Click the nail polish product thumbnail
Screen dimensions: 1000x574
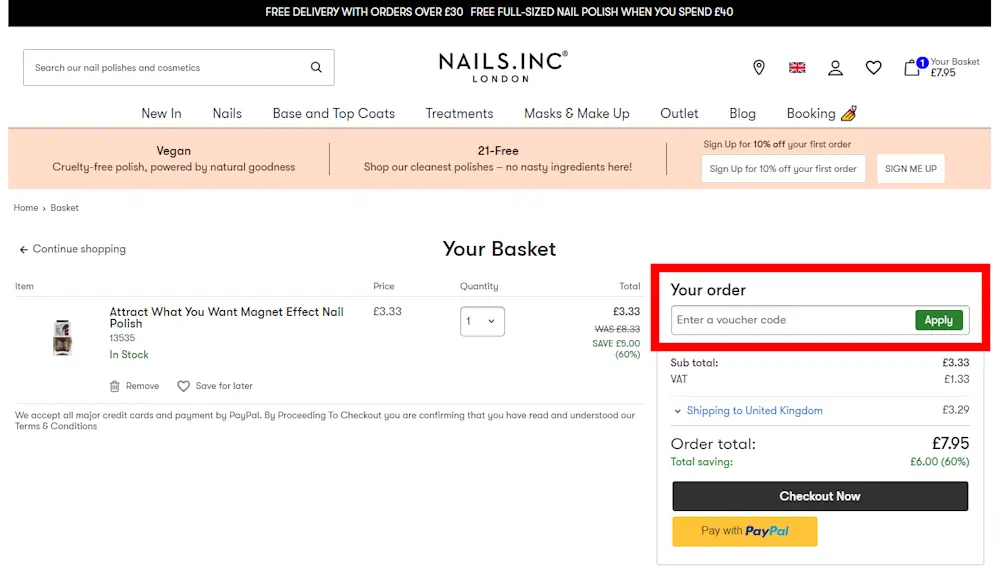tap(62, 338)
